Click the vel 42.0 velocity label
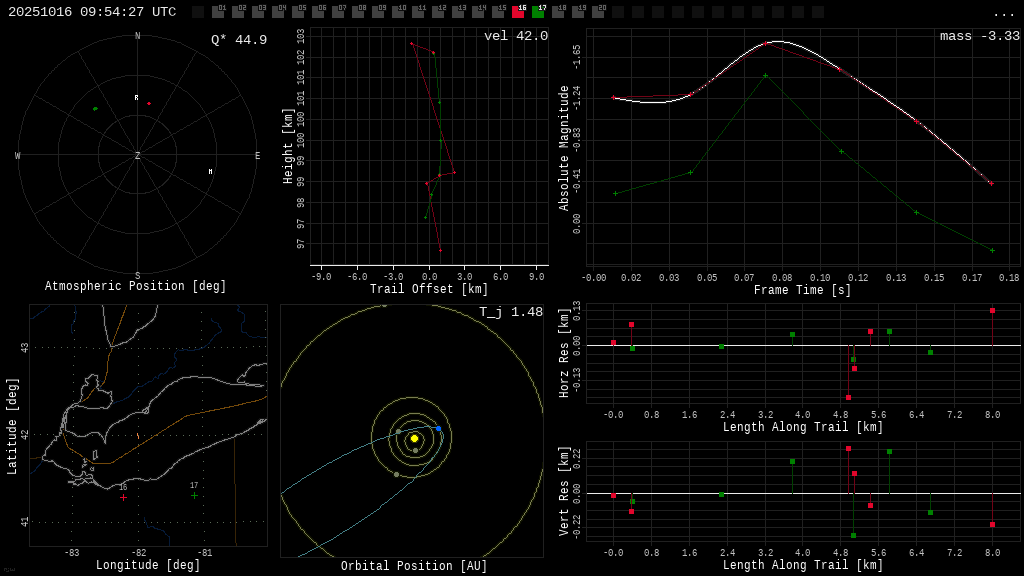This screenshot has width=1024, height=576. [515, 36]
